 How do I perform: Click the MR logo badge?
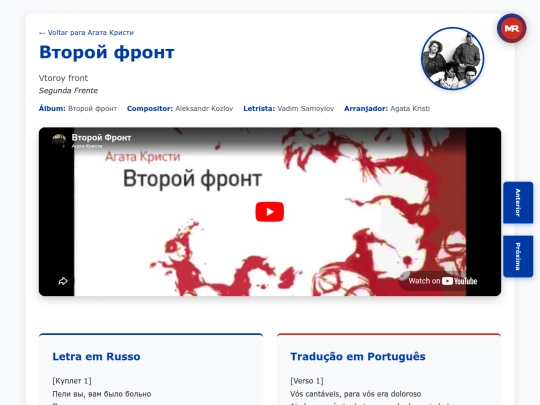511,28
